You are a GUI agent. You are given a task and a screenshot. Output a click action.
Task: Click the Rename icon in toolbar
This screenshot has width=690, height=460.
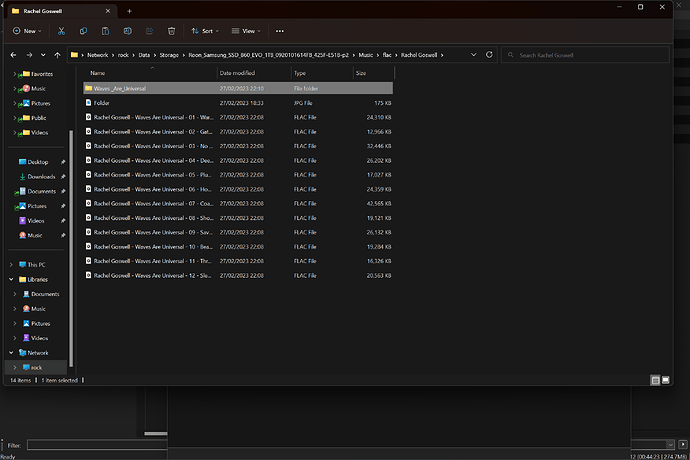(x=127, y=32)
